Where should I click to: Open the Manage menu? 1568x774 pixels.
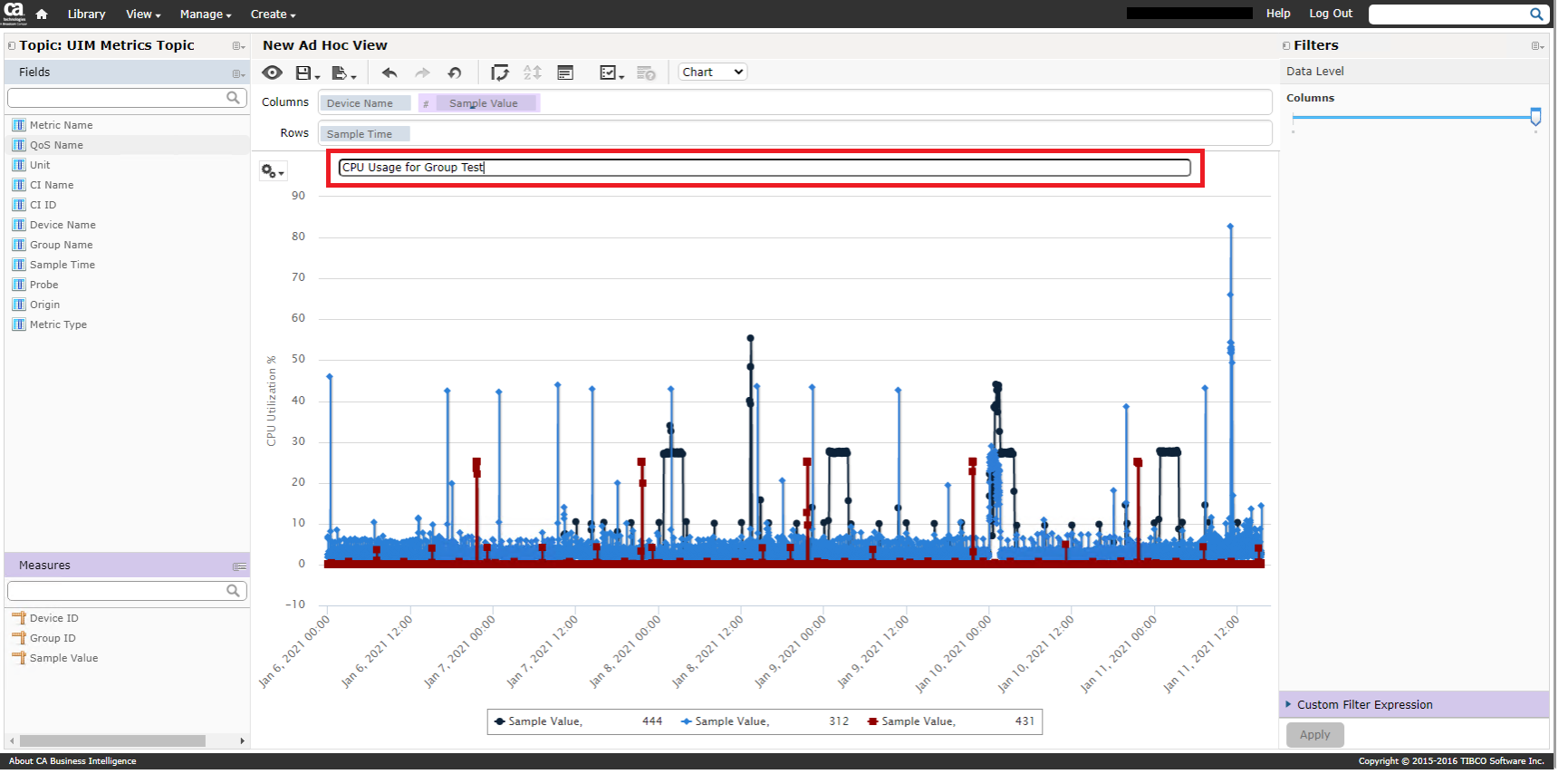205,14
